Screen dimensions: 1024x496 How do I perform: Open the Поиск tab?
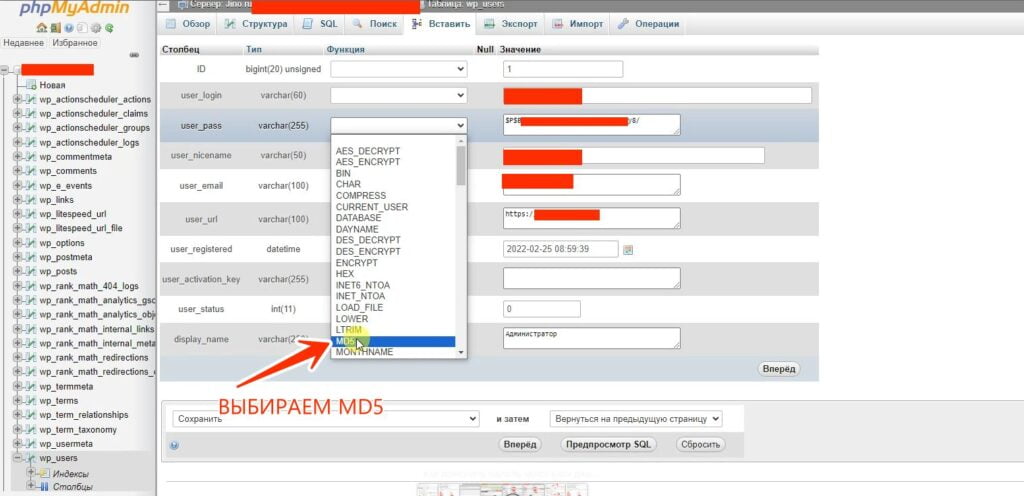[375, 24]
